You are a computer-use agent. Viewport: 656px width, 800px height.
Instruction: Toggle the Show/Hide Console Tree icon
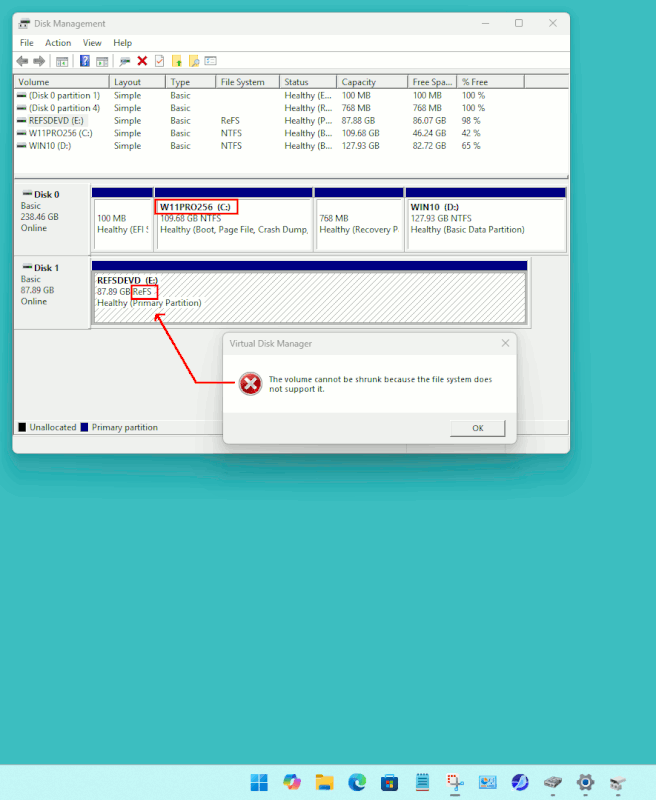coord(62,61)
